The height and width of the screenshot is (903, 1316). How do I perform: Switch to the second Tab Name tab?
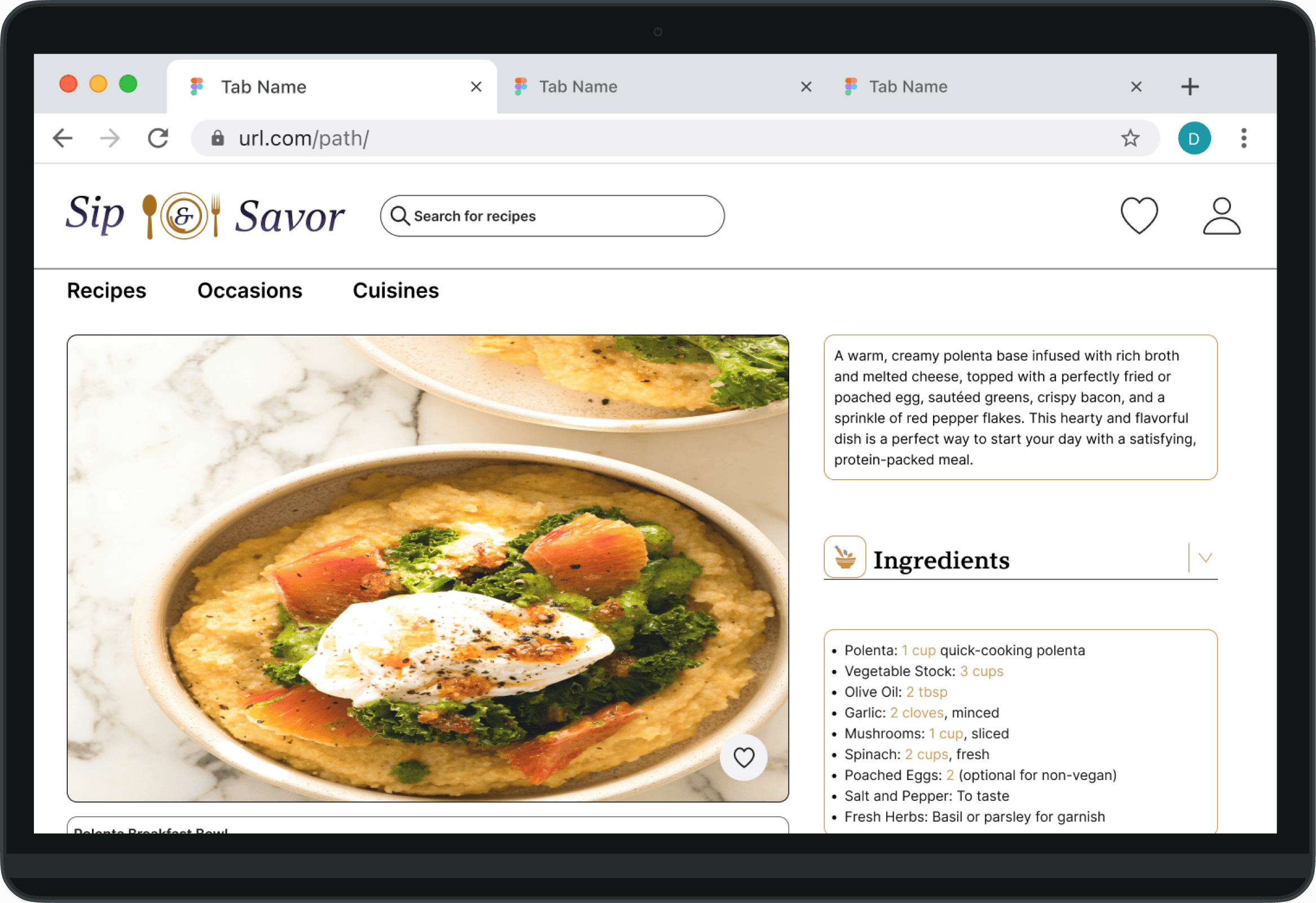pos(578,87)
